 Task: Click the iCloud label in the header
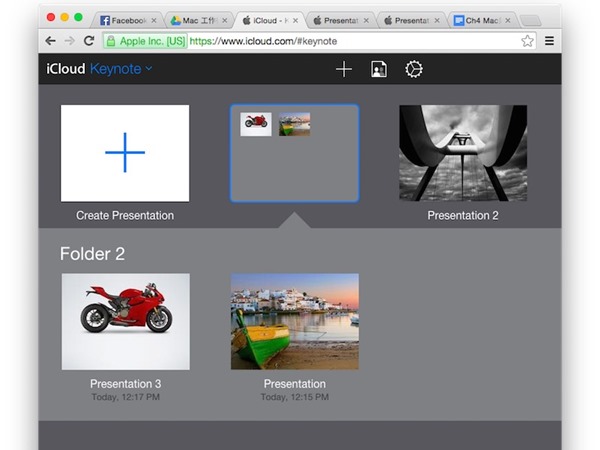pyautogui.click(x=66, y=69)
